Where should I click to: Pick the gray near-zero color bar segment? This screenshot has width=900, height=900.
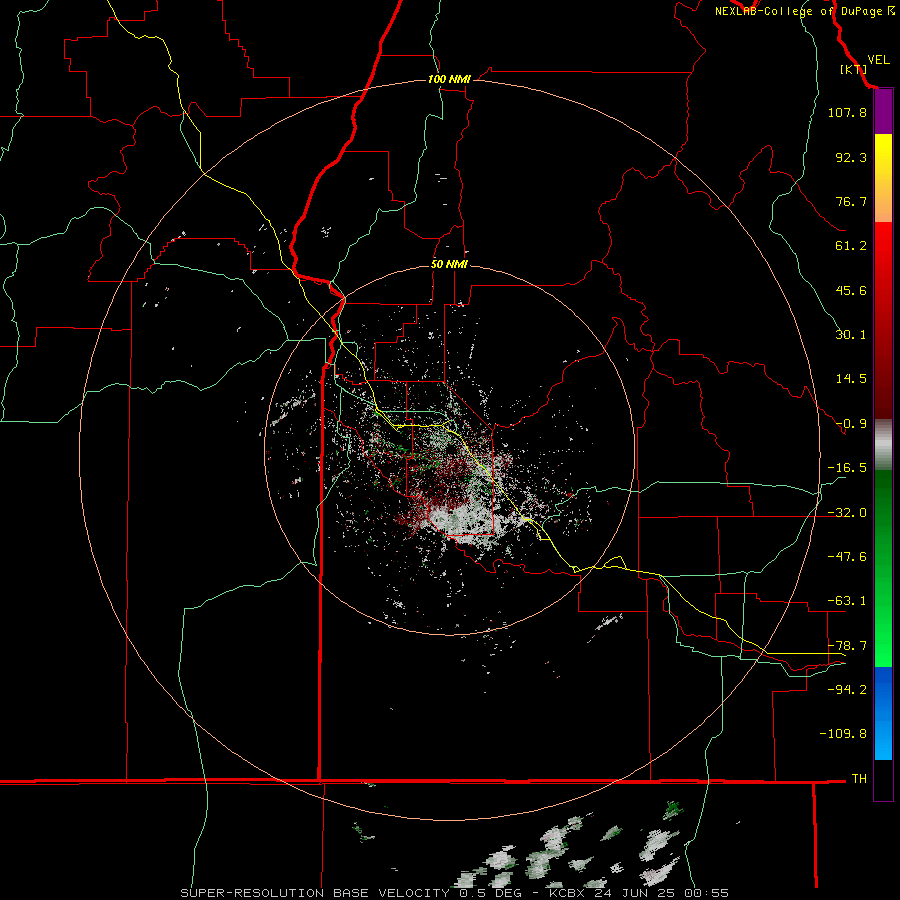click(x=883, y=445)
